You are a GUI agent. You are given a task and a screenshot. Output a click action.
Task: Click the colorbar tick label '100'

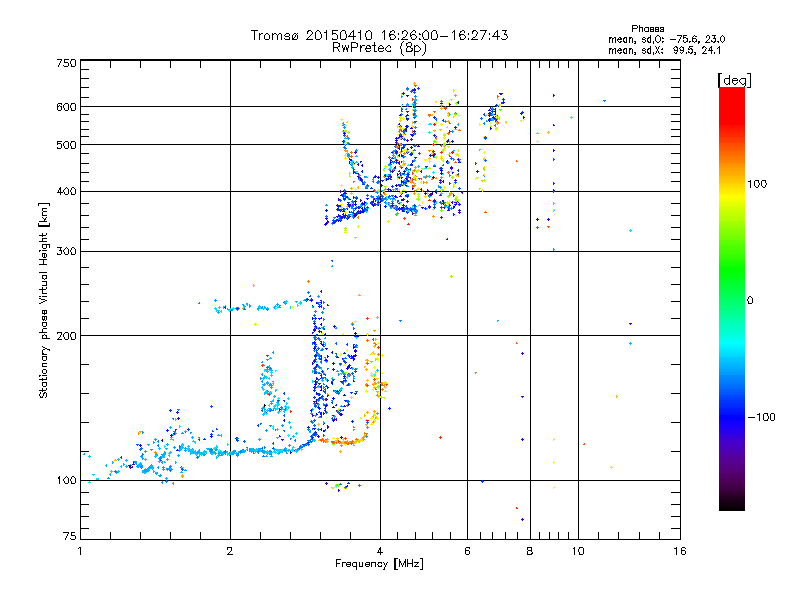pyautogui.click(x=757, y=184)
